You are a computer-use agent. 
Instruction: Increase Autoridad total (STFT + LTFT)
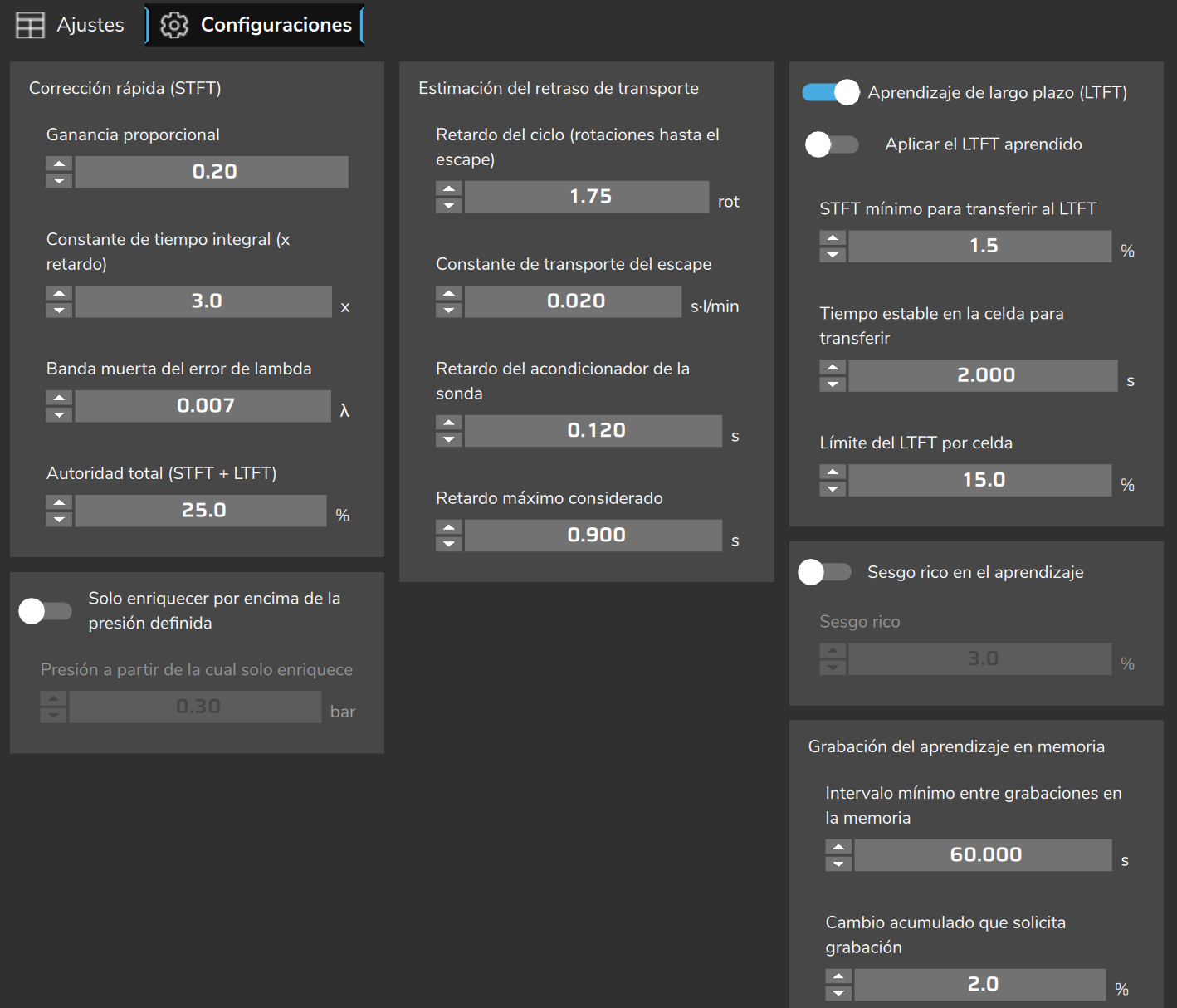[59, 503]
